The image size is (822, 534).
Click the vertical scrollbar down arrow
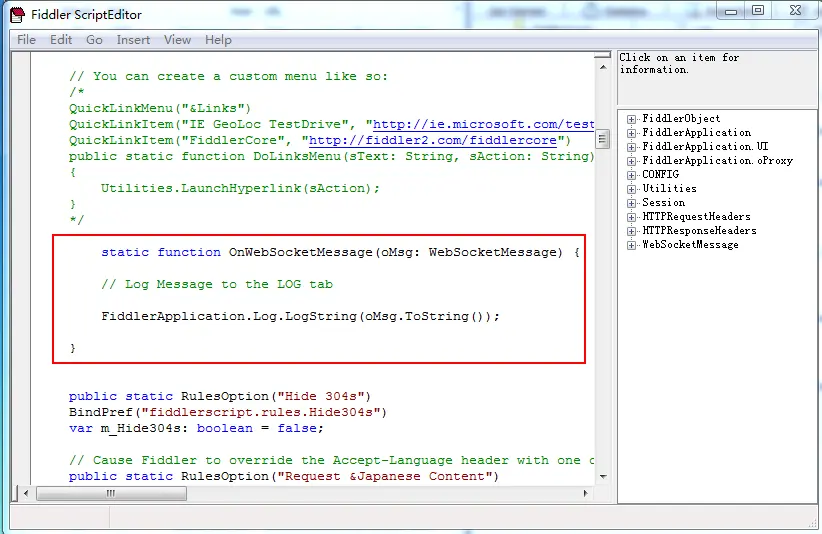coord(603,476)
